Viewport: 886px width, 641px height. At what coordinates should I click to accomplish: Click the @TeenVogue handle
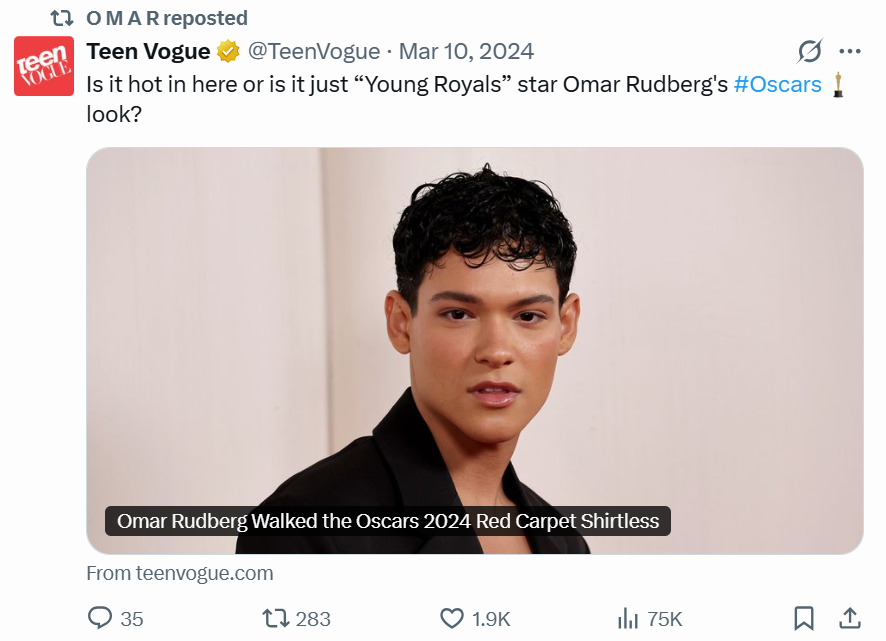(313, 51)
